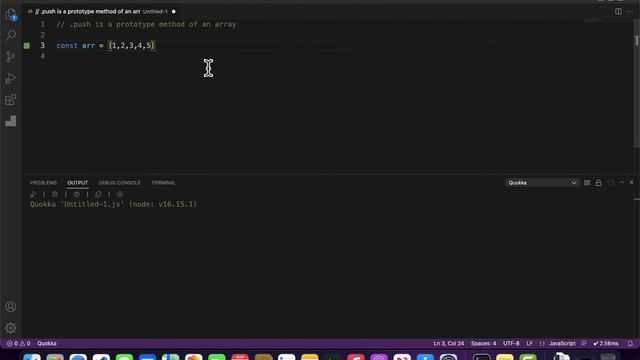Viewport: 640px width, 360px height.
Task: Select the Untitled-1 editor tab
Action: pos(101,11)
